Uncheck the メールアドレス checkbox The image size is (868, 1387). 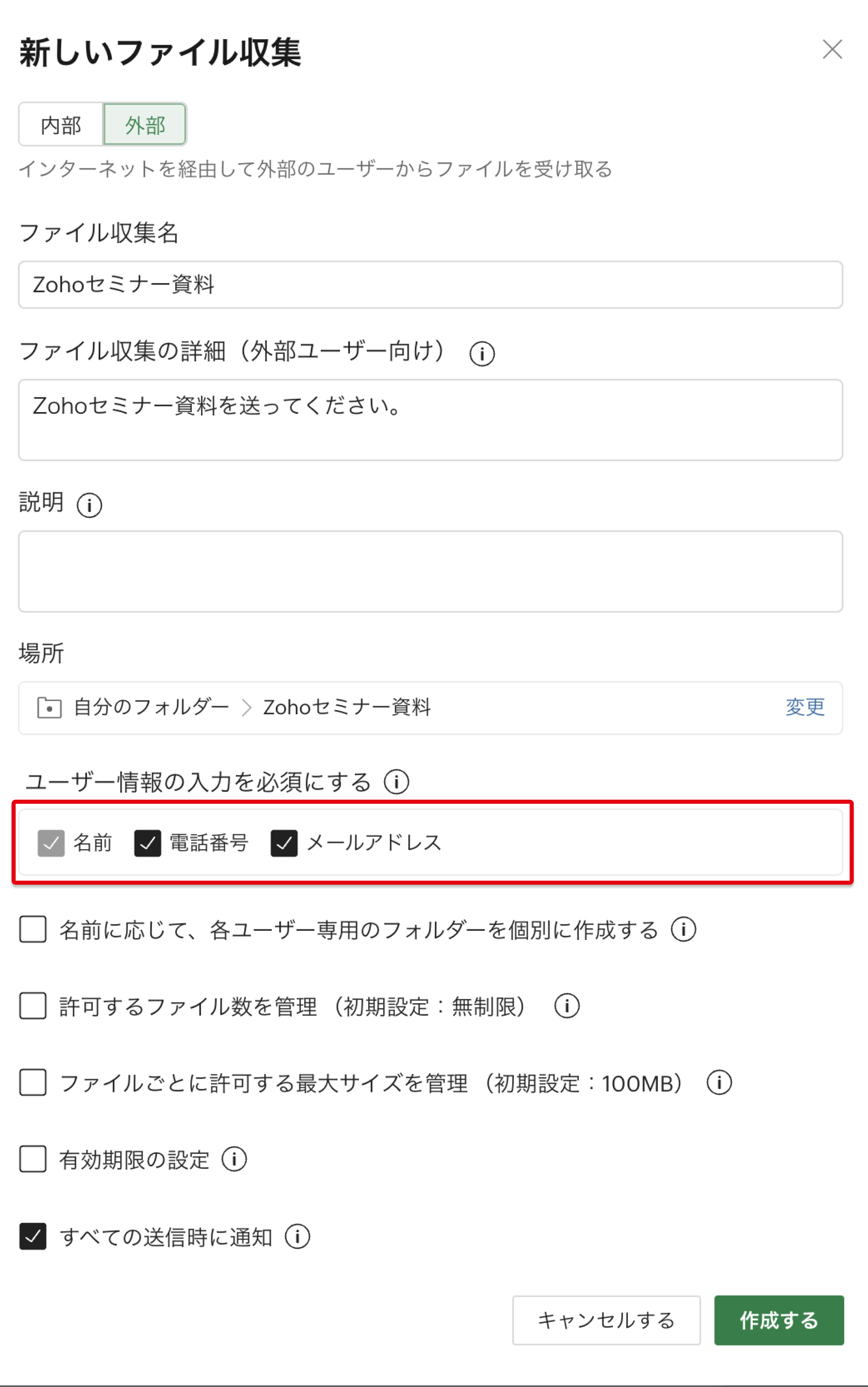point(284,843)
